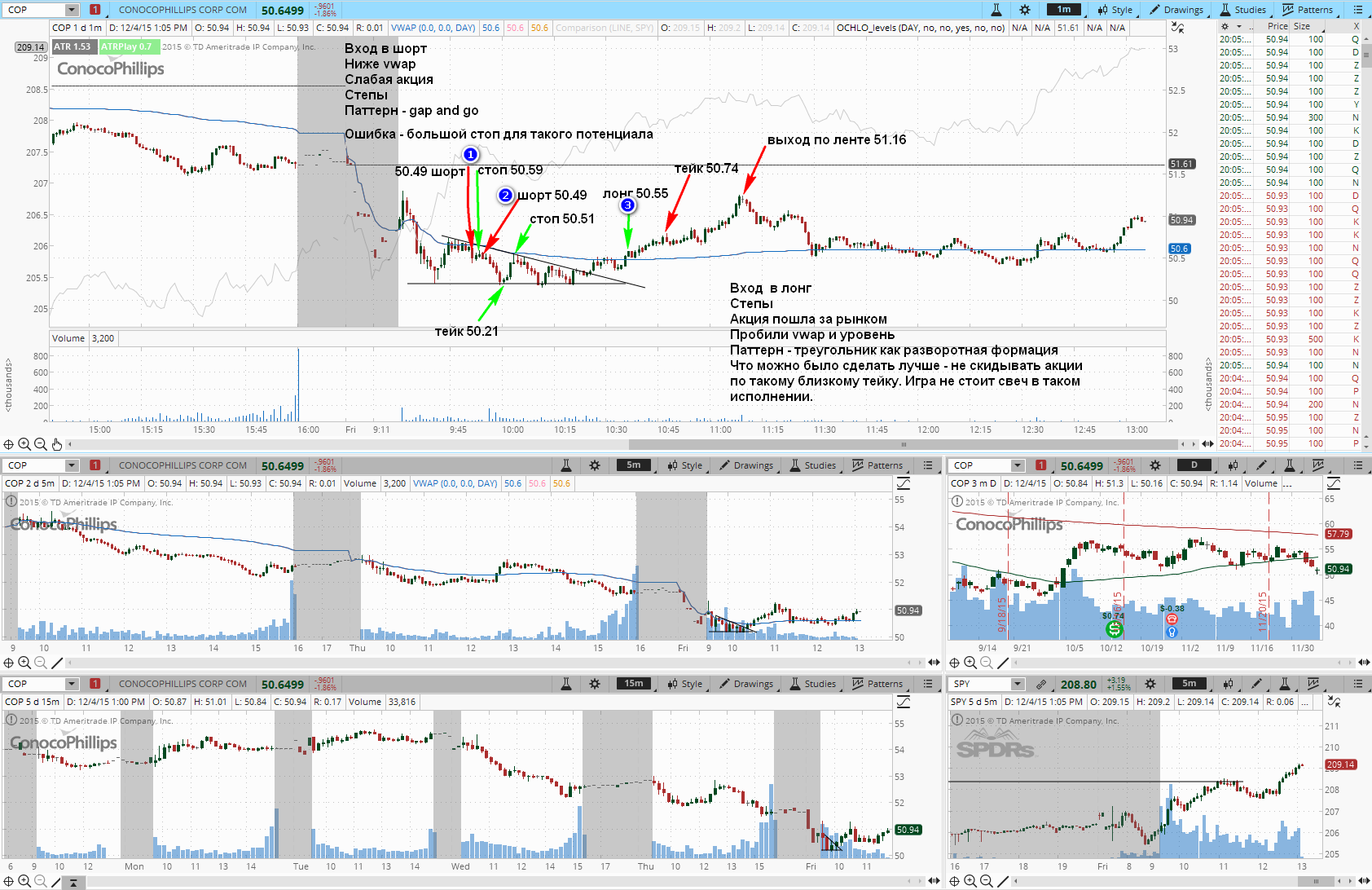Open settings gear on COP daily chart

pyautogui.click(x=1155, y=465)
